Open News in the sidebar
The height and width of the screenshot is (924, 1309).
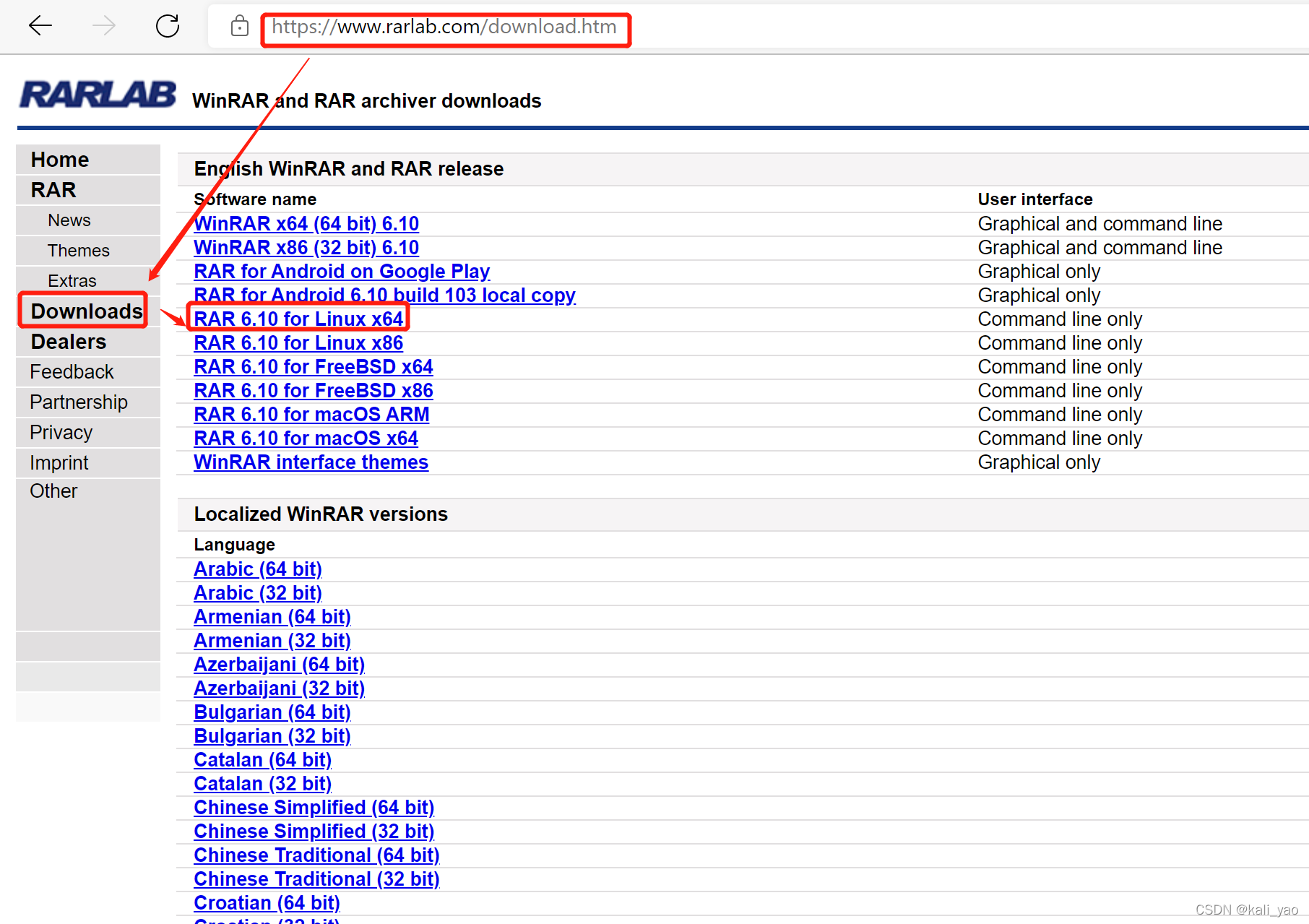[x=69, y=220]
